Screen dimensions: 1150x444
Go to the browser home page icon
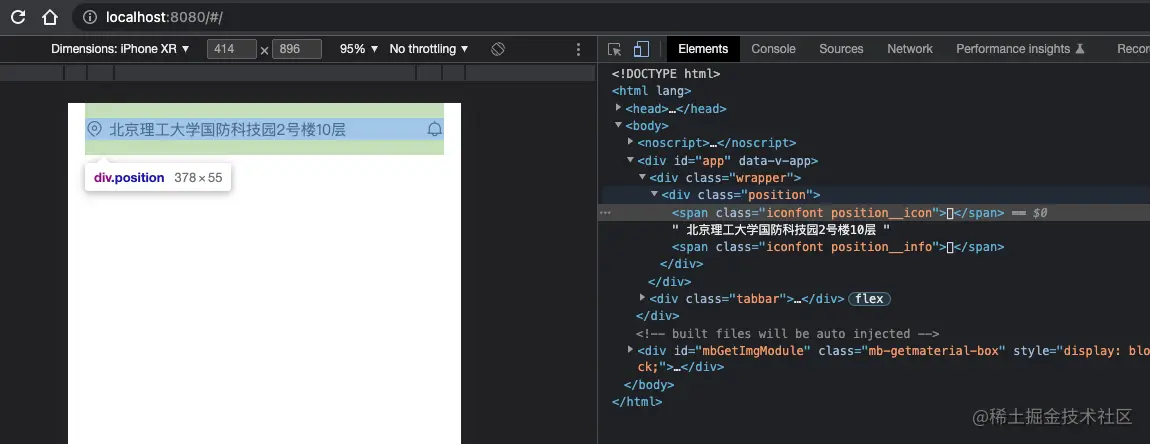point(49,16)
